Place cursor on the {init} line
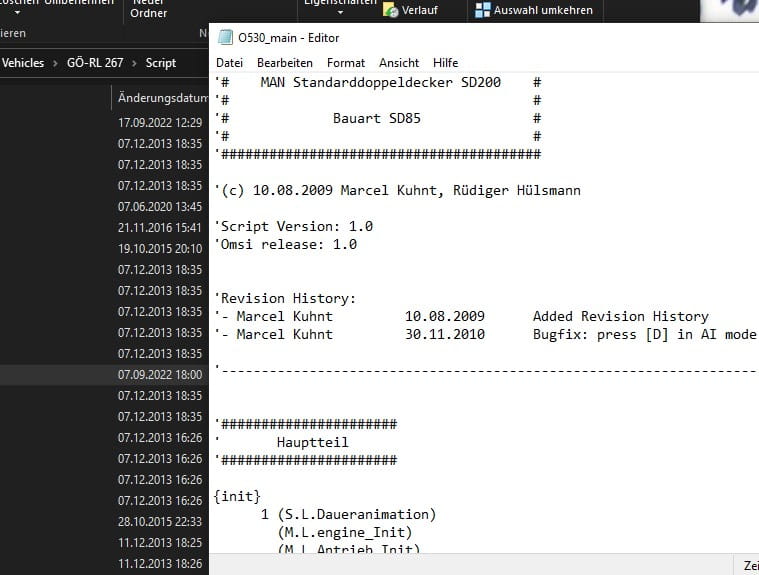Image resolution: width=759 pixels, height=575 pixels. [x=237, y=496]
